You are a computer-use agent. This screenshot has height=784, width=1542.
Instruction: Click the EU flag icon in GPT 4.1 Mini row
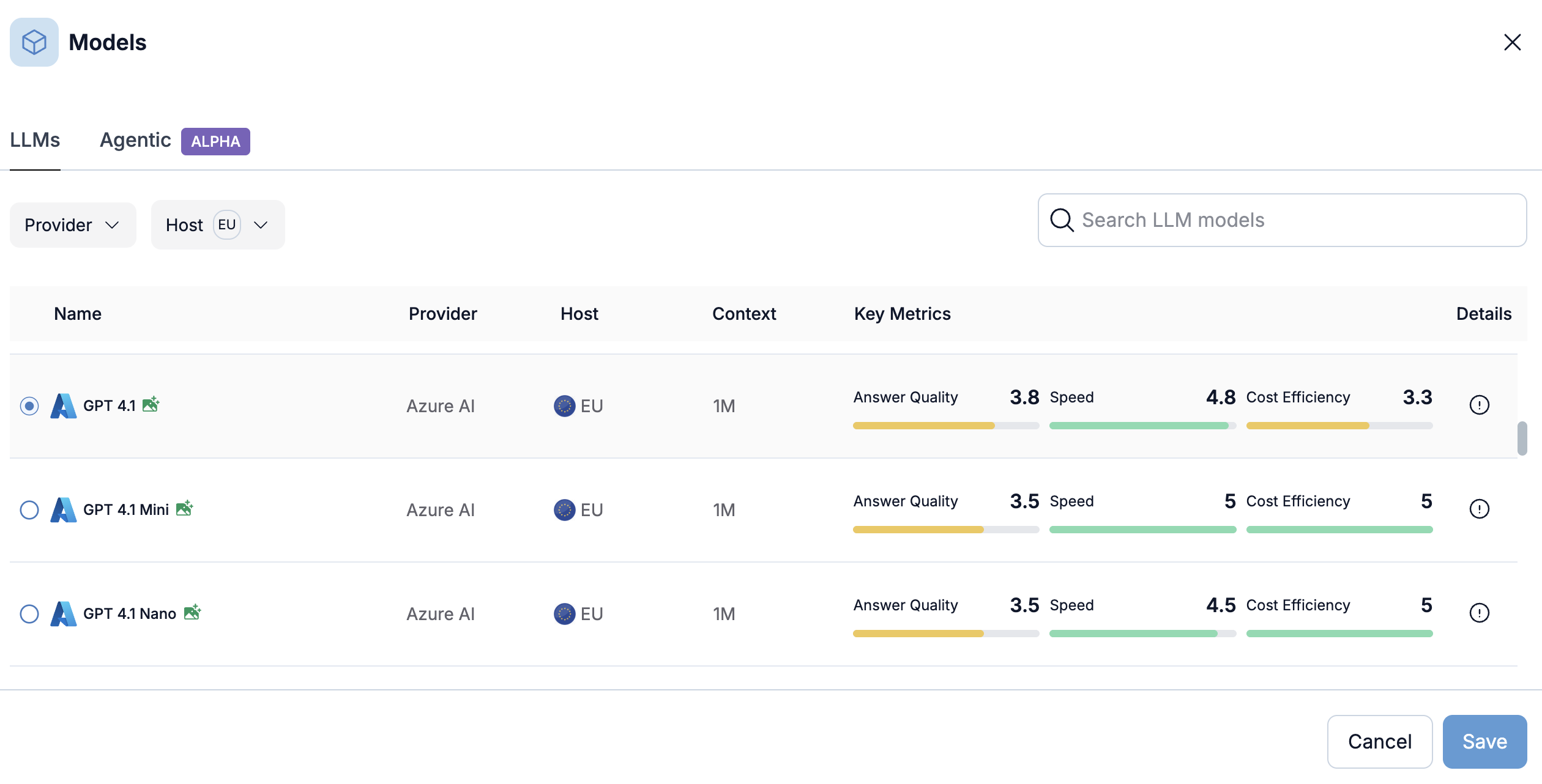point(564,510)
